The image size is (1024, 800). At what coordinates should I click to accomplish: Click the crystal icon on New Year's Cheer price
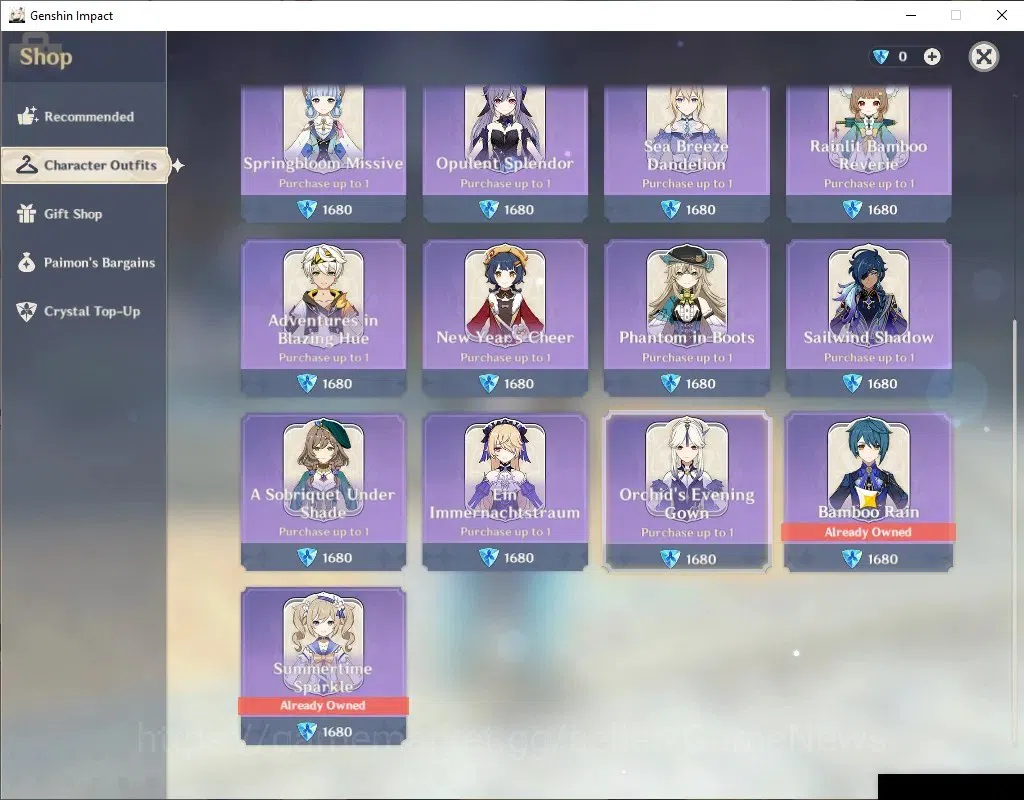coord(488,383)
